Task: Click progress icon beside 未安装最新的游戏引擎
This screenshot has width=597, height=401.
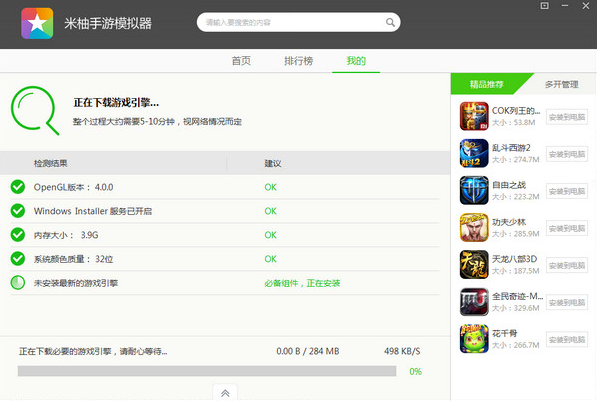Action: (18, 283)
